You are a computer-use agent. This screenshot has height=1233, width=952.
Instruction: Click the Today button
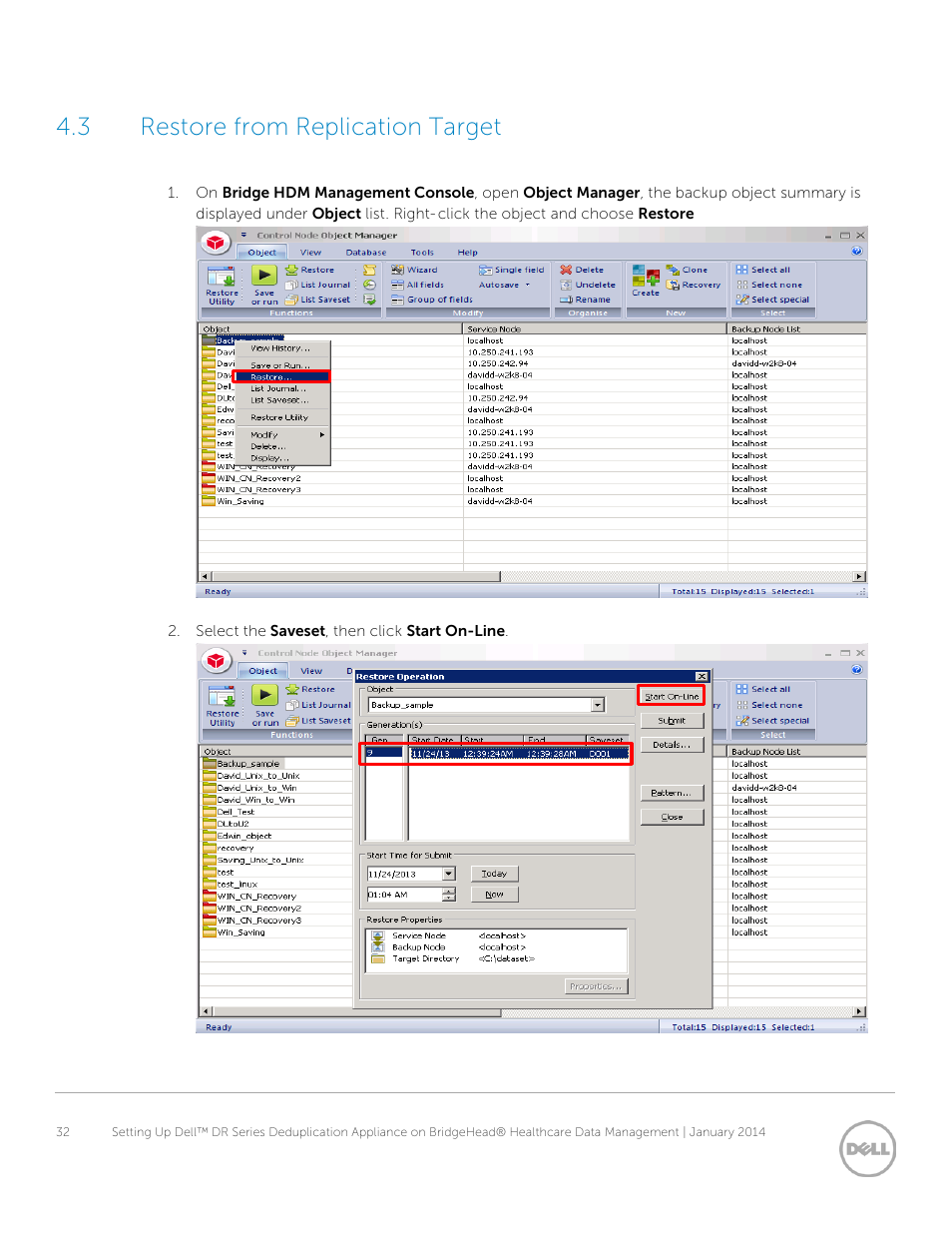click(494, 874)
